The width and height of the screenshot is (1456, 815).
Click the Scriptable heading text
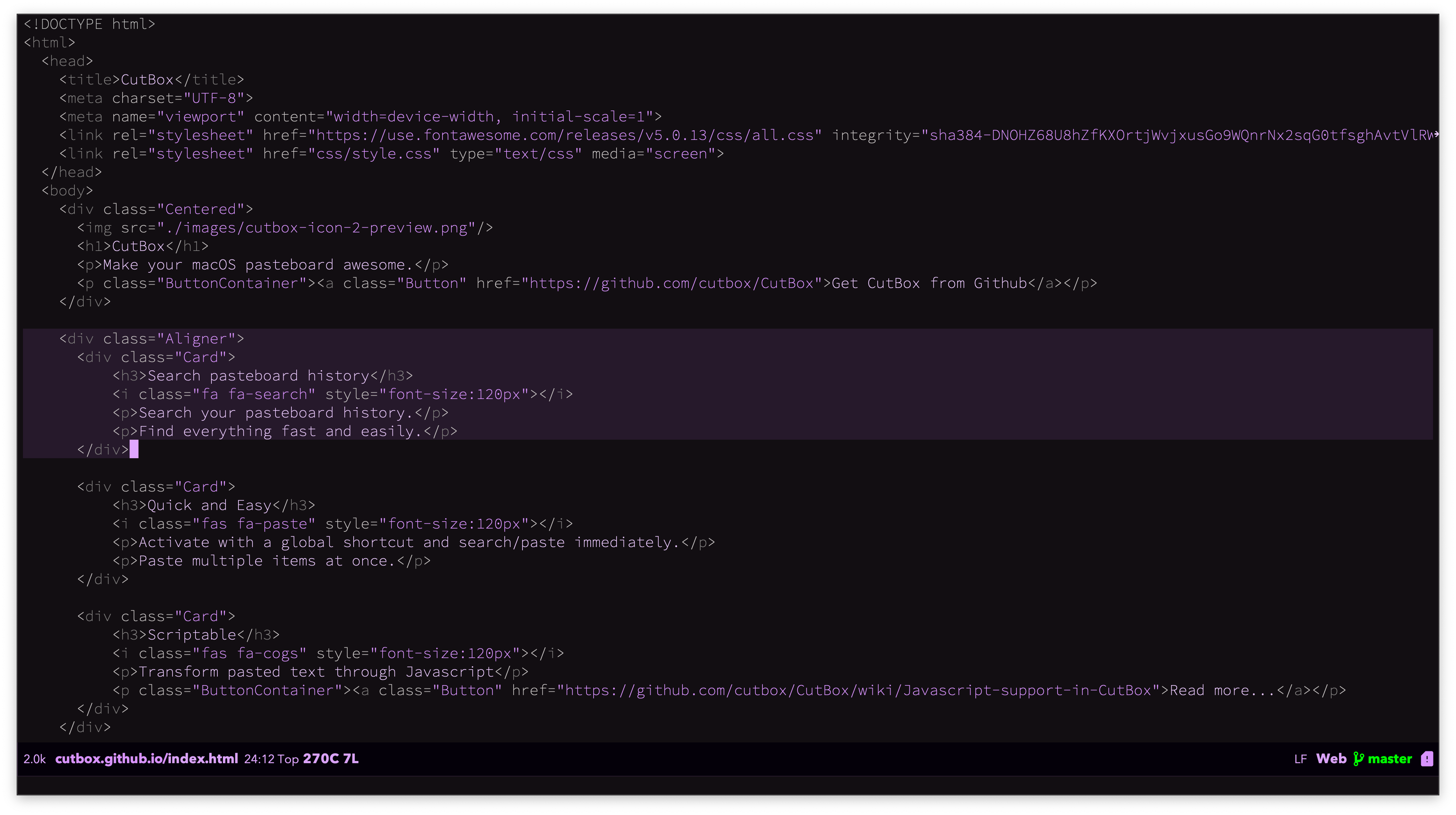click(x=191, y=635)
